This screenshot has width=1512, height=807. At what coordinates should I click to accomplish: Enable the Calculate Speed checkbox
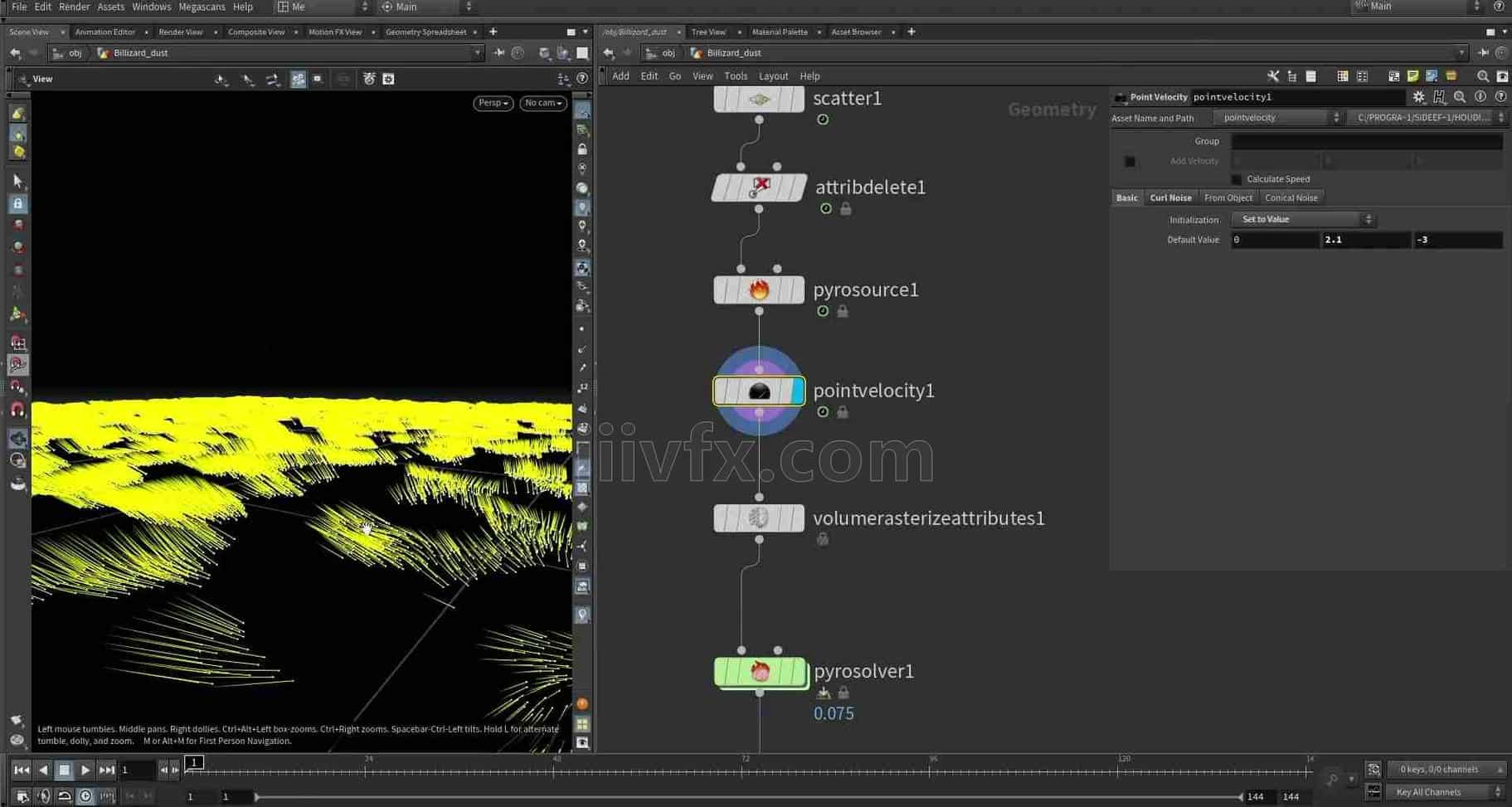click(1237, 179)
